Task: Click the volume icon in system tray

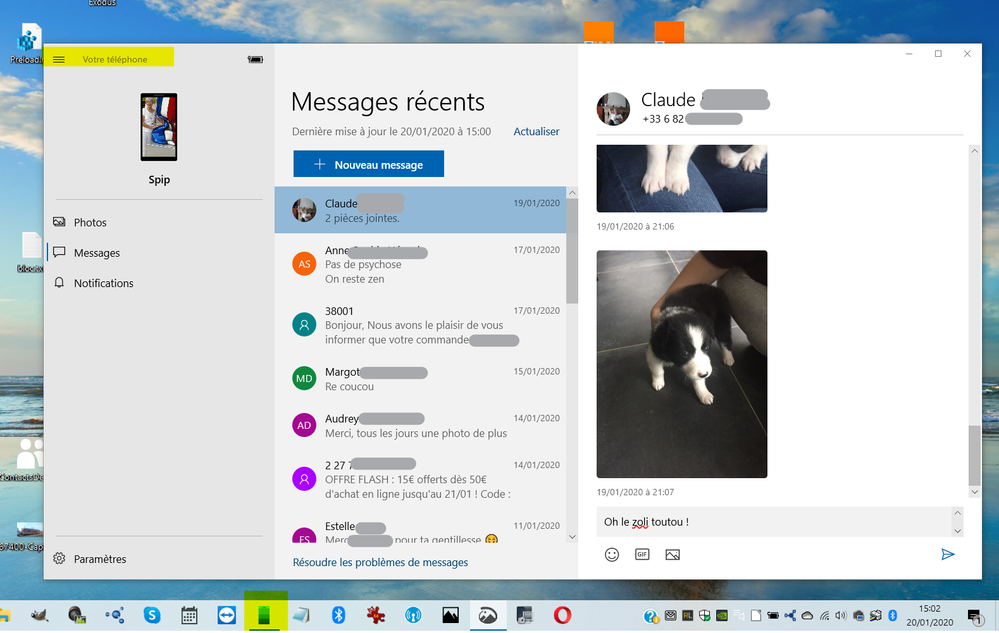Action: point(841,616)
